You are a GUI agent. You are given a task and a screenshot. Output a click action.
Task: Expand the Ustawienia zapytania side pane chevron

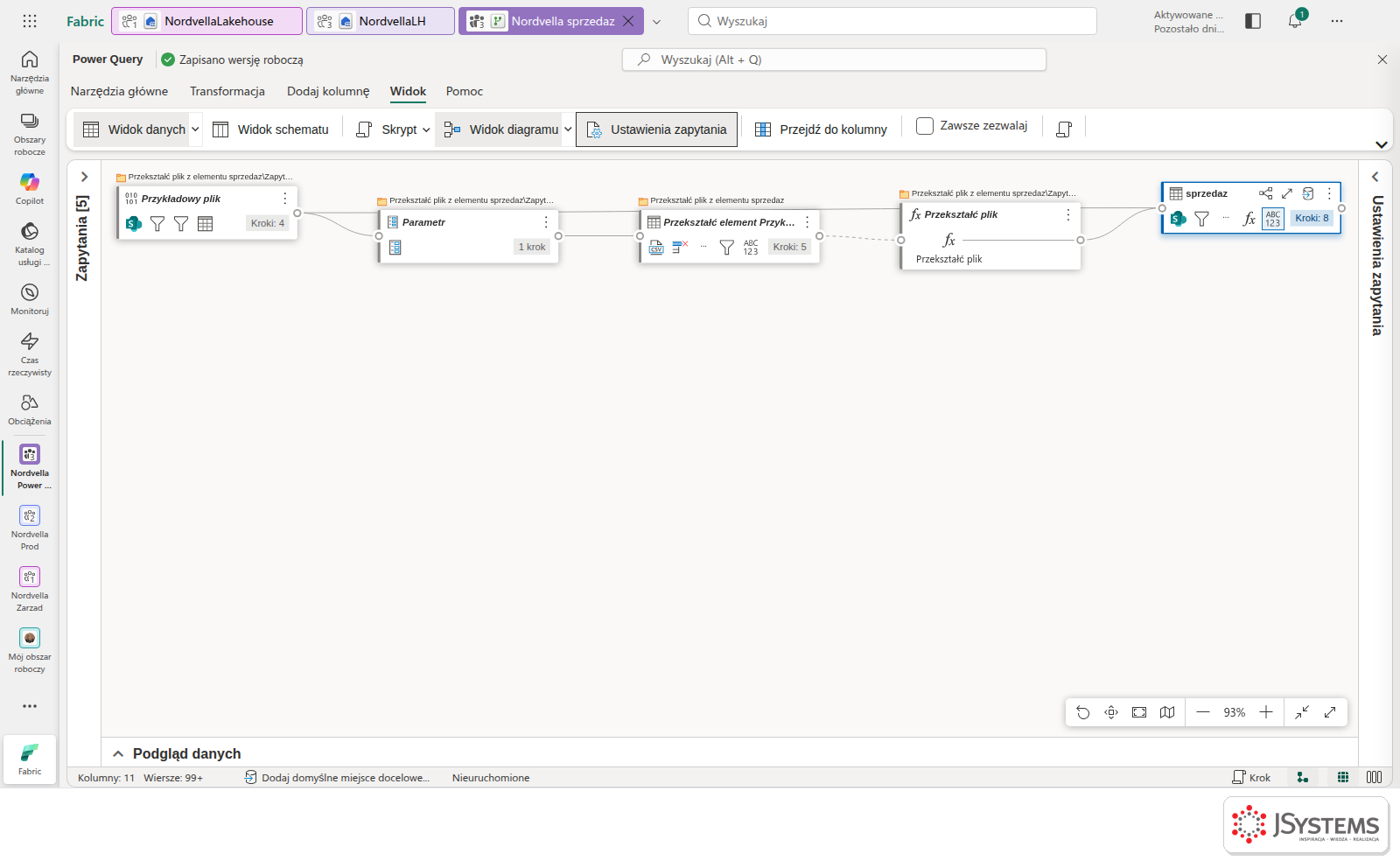(x=1375, y=177)
